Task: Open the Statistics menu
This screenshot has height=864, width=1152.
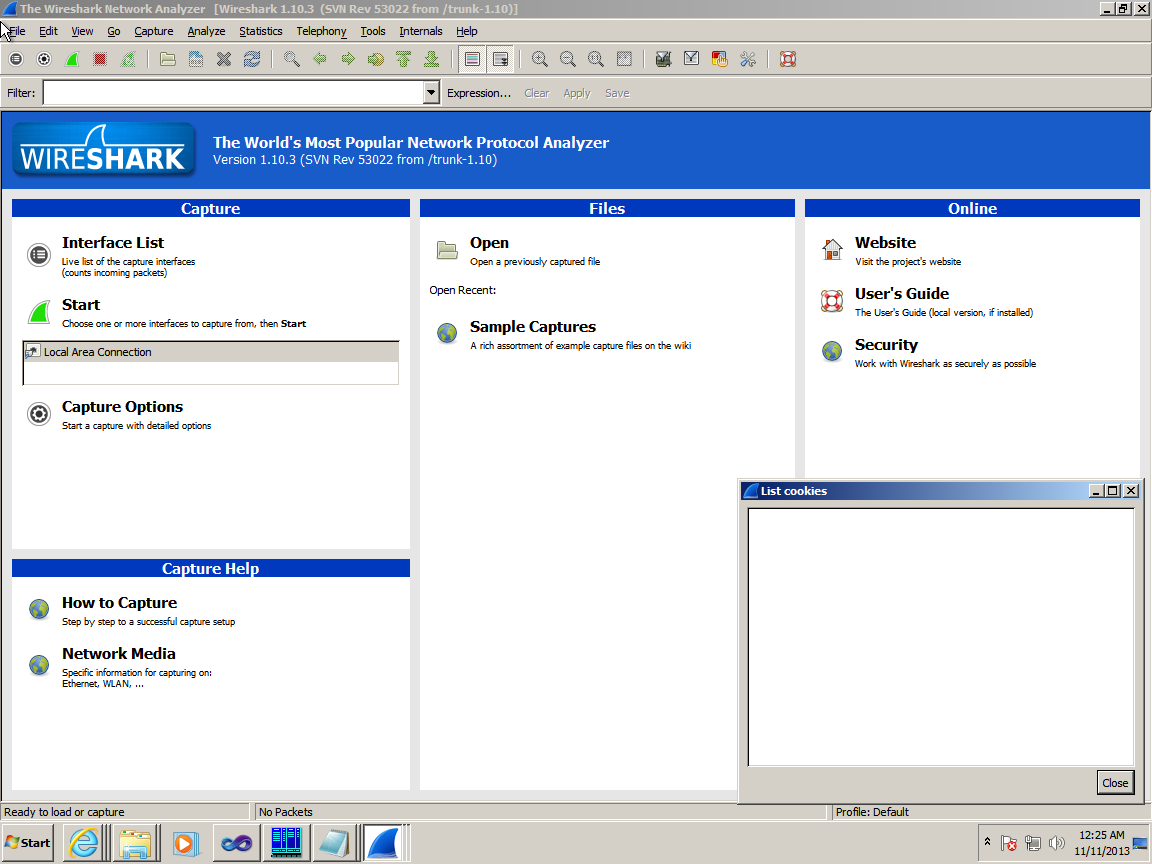Action: (261, 31)
